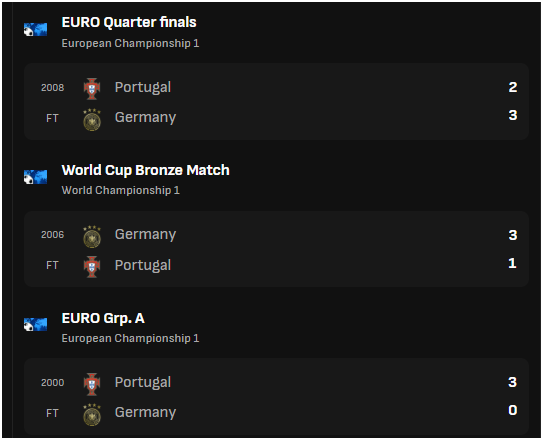
Task: Click the 2000 year label
Action: point(53,383)
